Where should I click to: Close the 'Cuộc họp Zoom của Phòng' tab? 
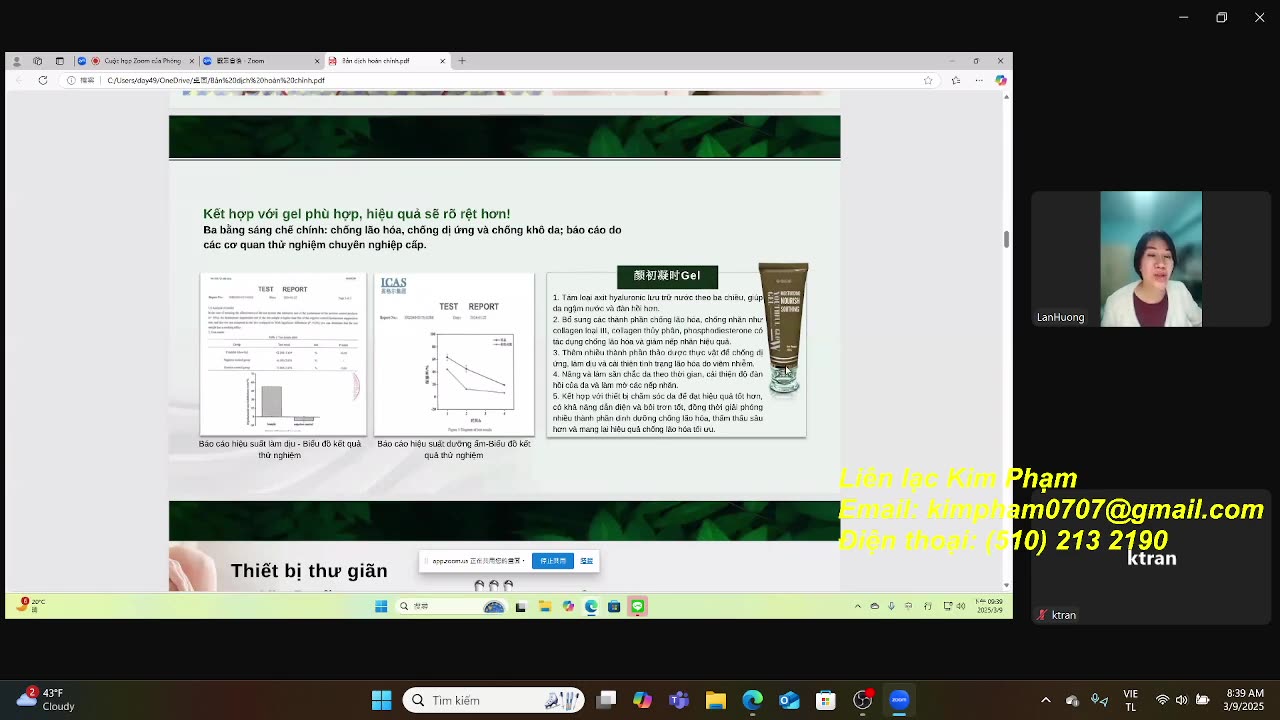[190, 61]
